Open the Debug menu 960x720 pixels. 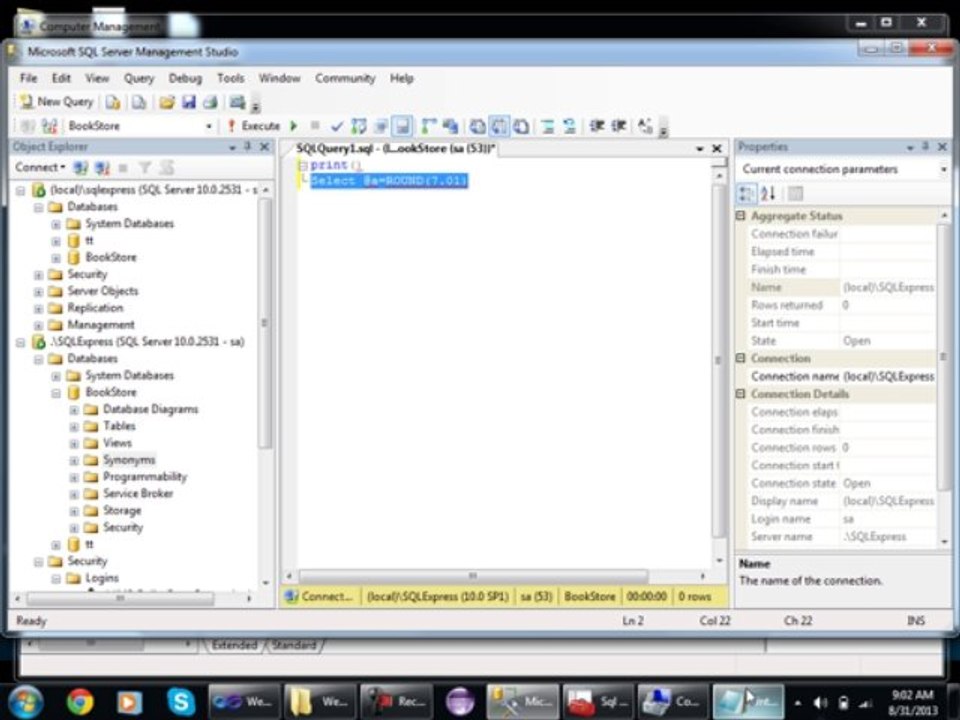pyautogui.click(x=185, y=78)
